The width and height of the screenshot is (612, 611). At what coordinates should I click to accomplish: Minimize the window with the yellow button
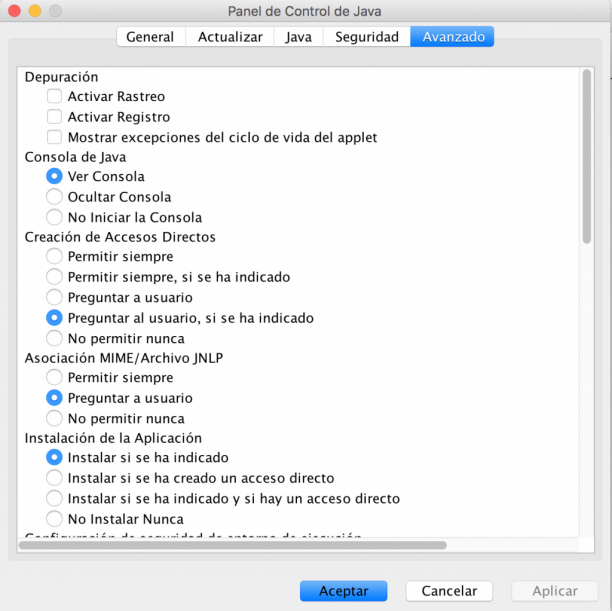click(35, 11)
